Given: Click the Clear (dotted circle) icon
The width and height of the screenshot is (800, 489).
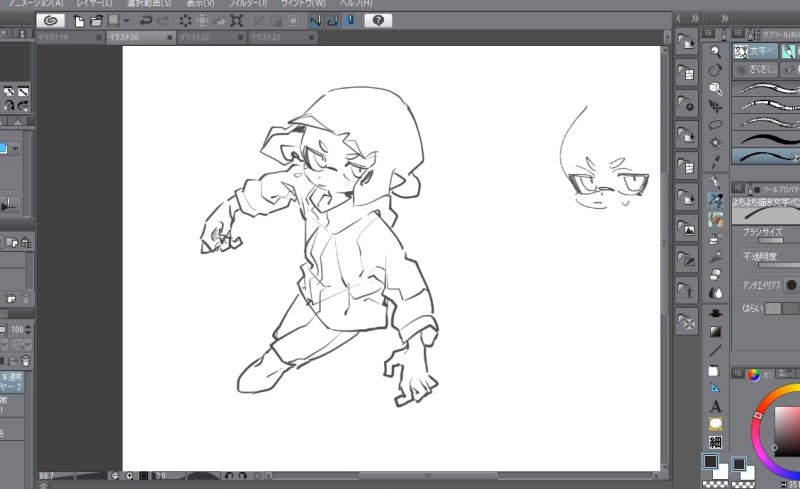Looking at the screenshot, I should point(185,21).
